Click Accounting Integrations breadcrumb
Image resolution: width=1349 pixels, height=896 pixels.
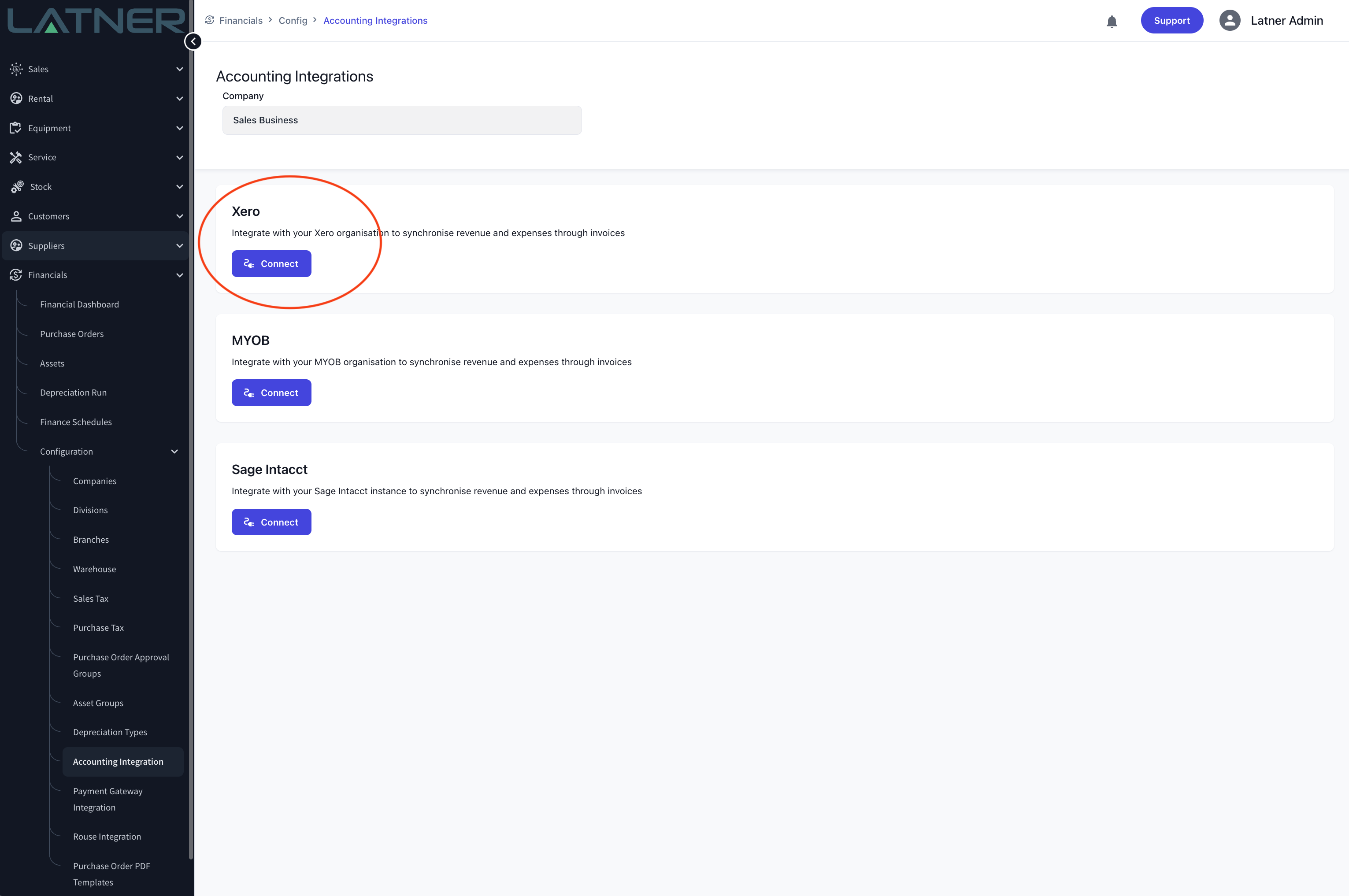[x=375, y=21]
